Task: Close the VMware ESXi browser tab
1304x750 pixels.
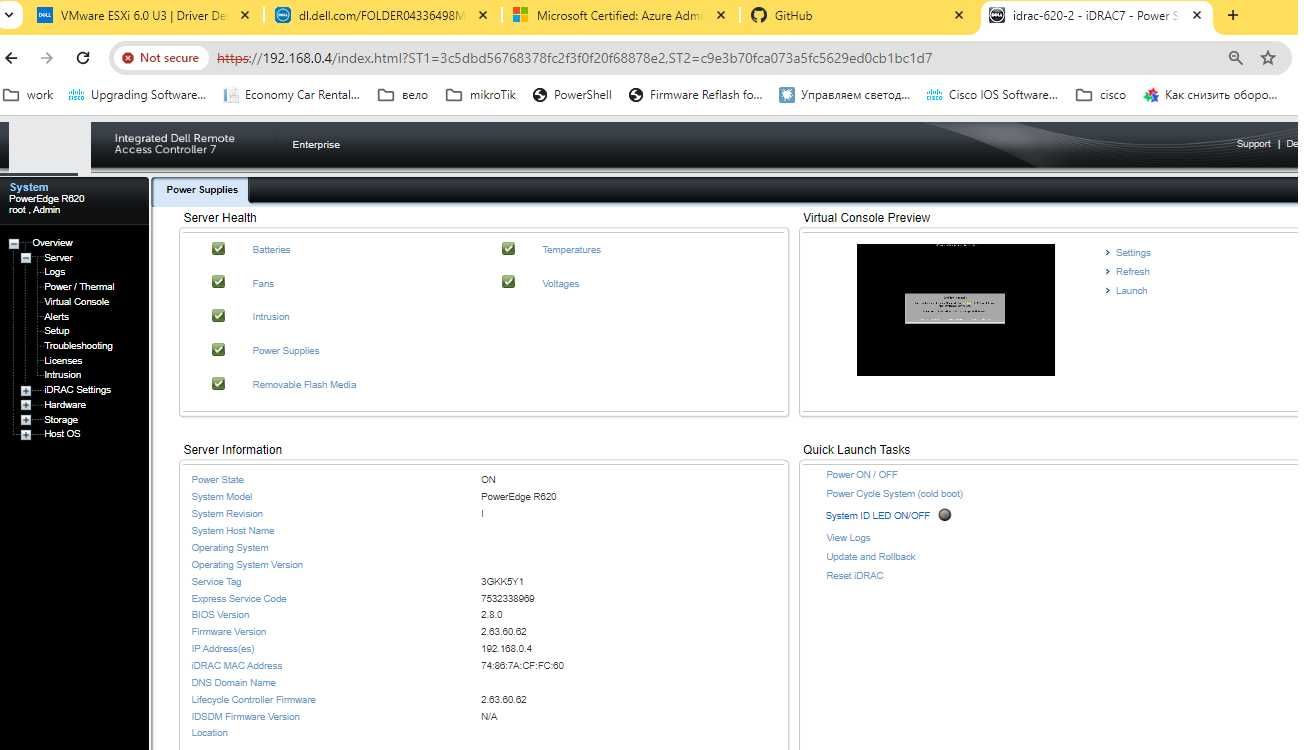Action: point(244,16)
